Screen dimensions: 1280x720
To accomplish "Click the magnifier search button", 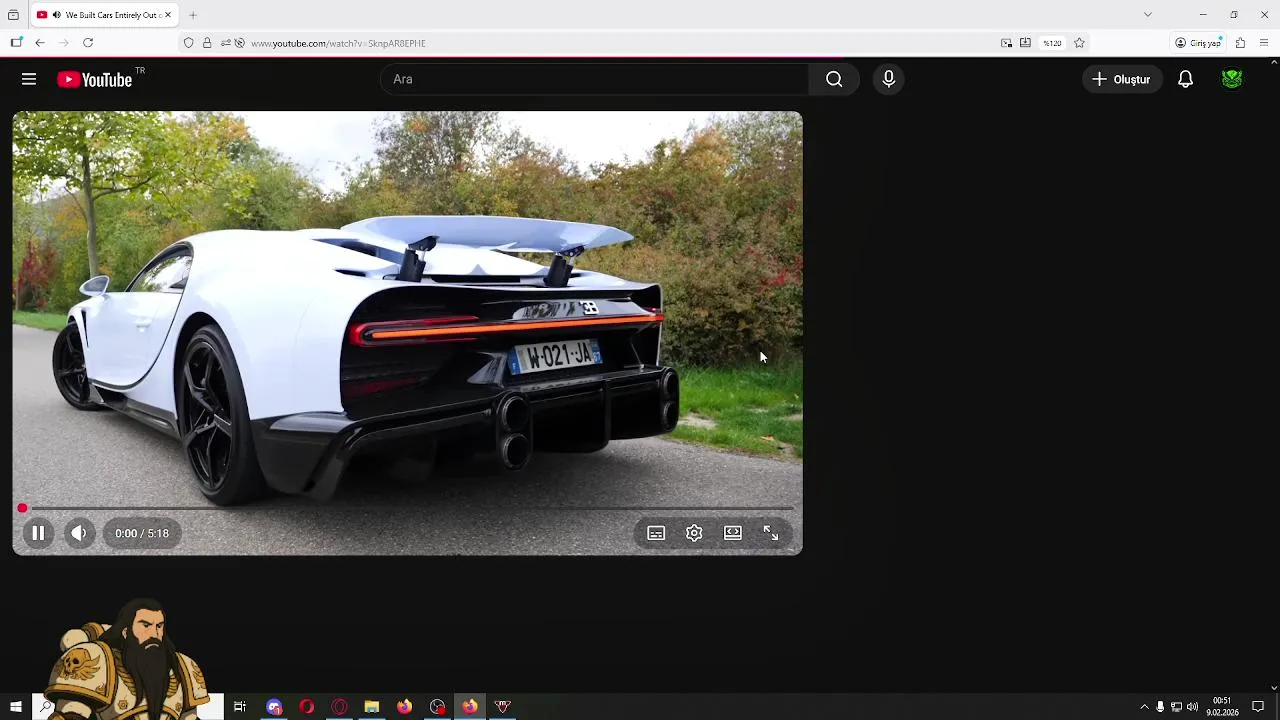I will (834, 79).
